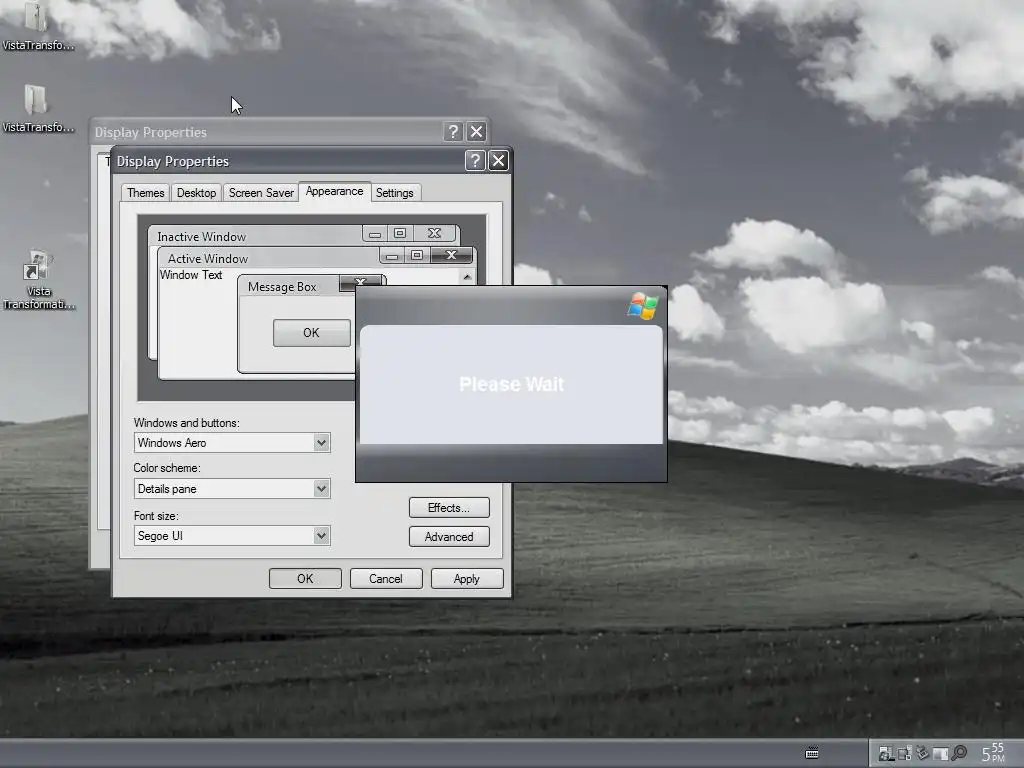Close the front Display Properties dialog
The width and height of the screenshot is (1024, 768).
point(498,161)
